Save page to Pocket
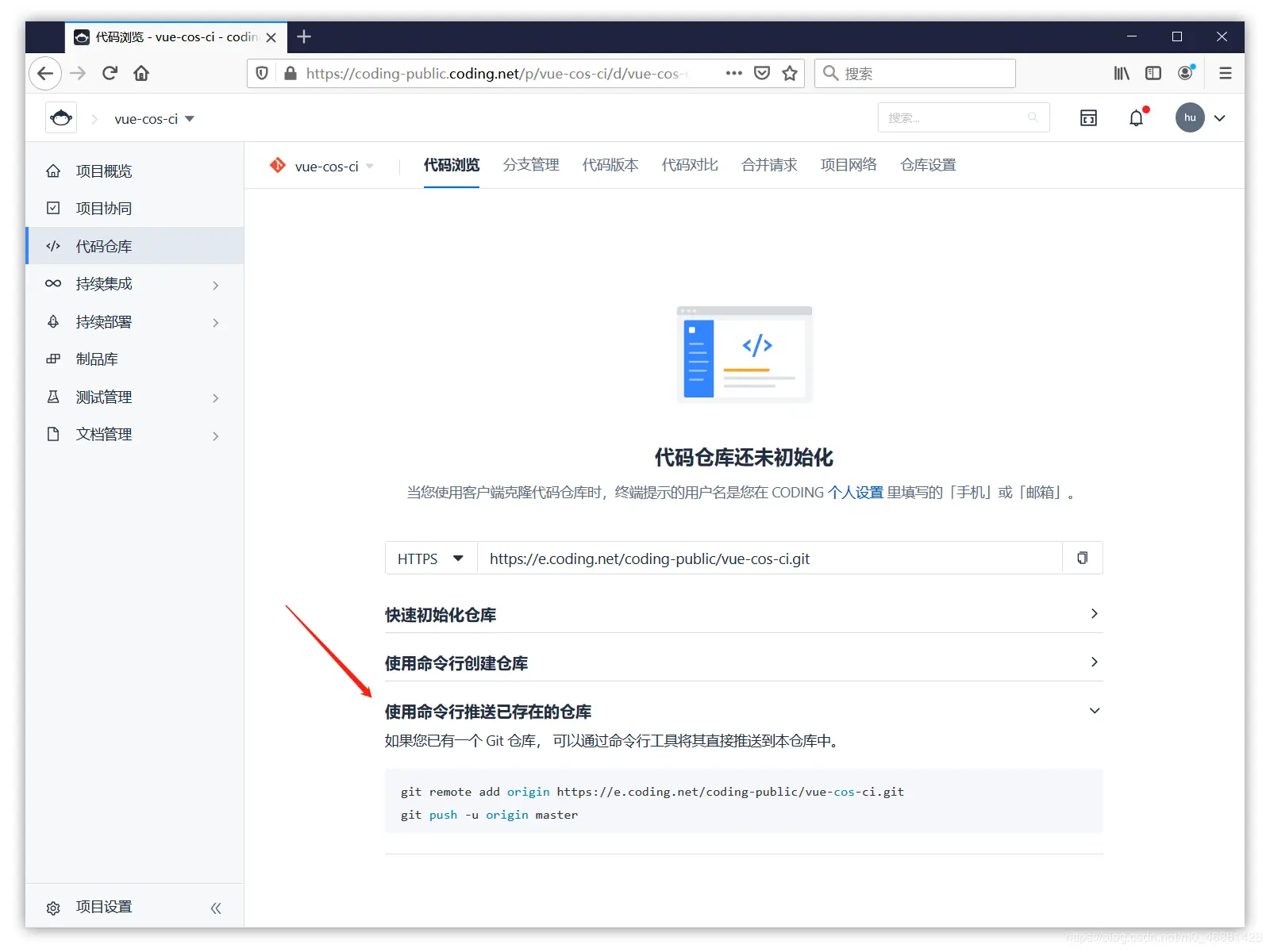The width and height of the screenshot is (1270, 952). coord(762,74)
